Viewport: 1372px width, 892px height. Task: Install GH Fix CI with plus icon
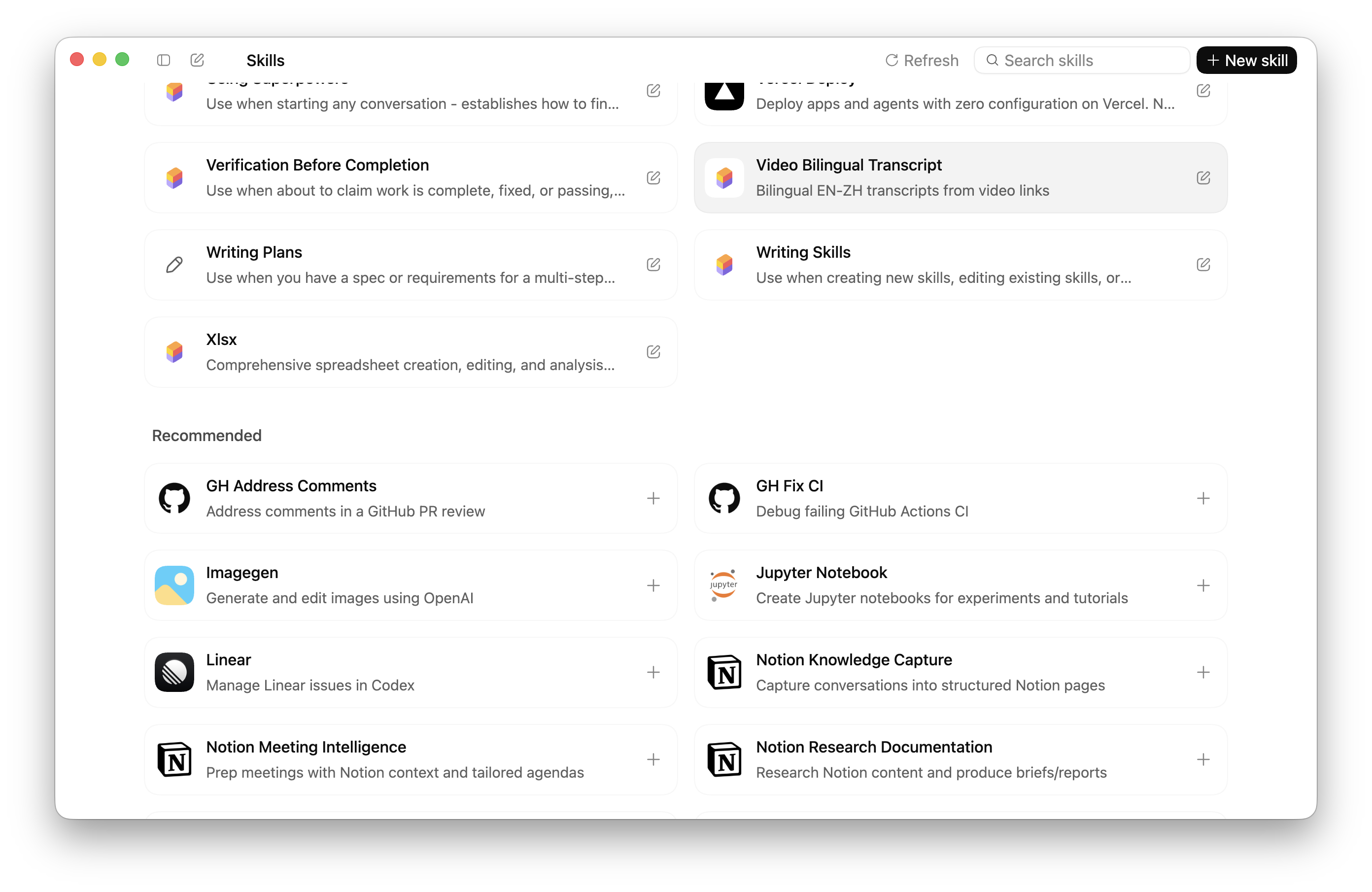point(1203,498)
